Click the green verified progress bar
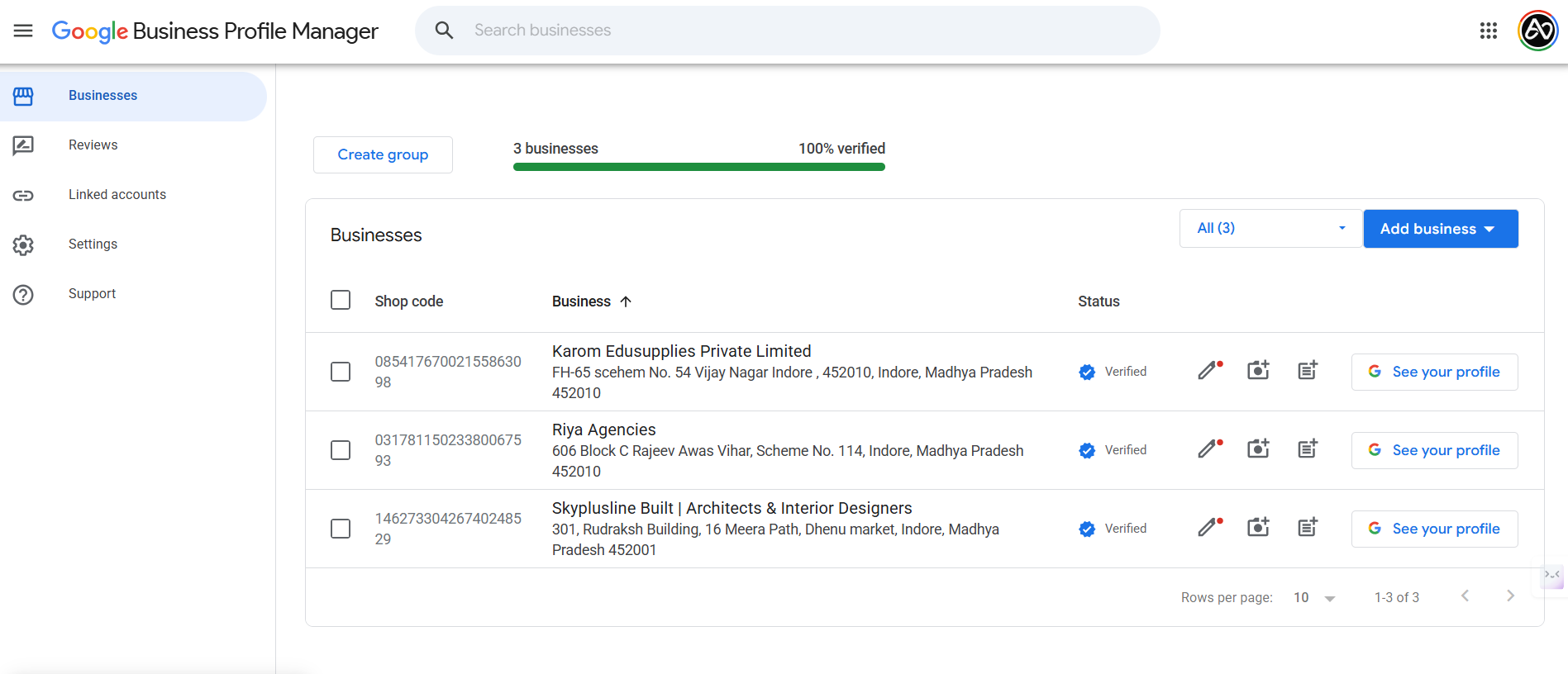Image resolution: width=1568 pixels, height=674 pixels. pos(698,167)
